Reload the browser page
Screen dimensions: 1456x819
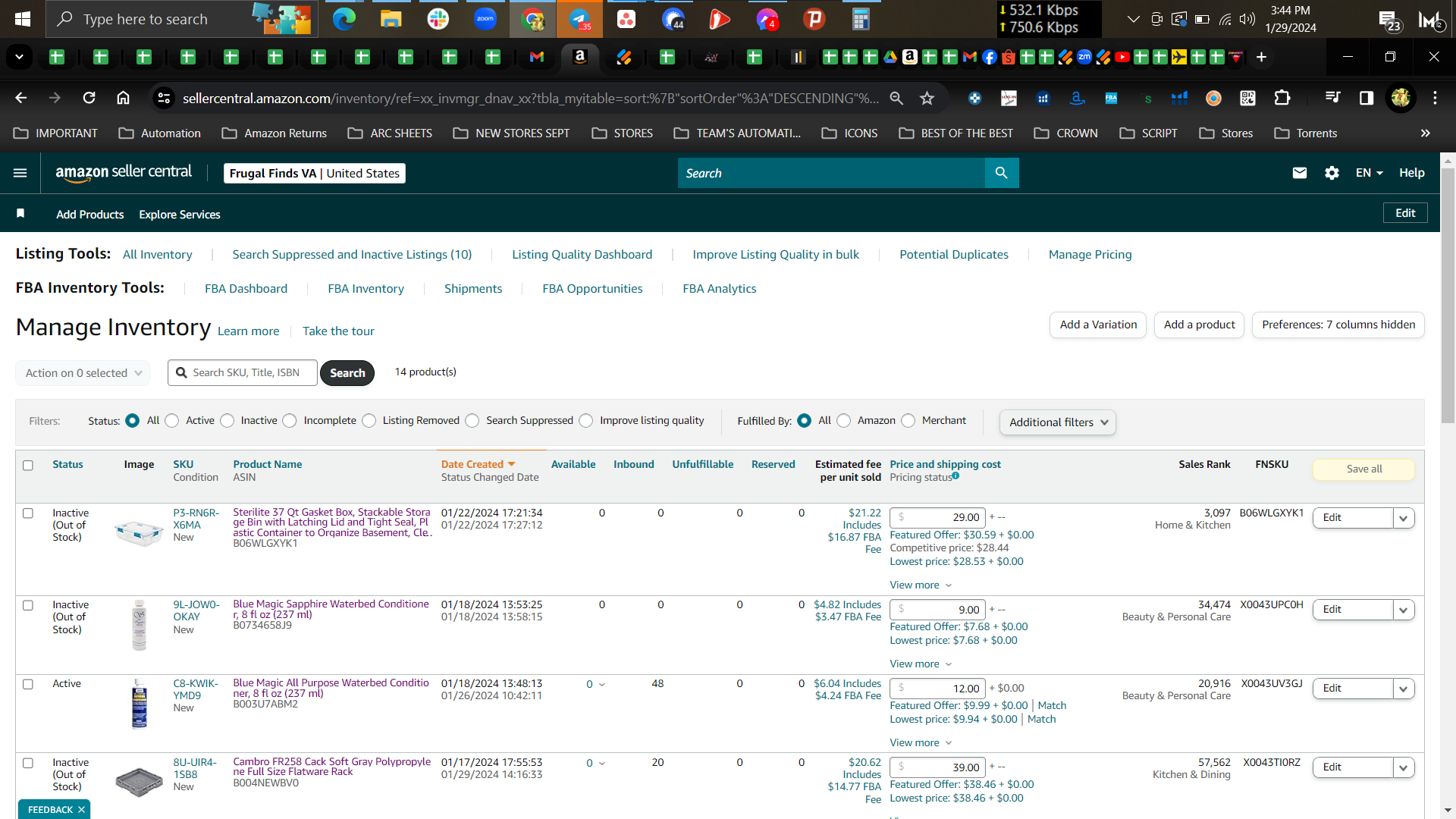[x=89, y=98]
